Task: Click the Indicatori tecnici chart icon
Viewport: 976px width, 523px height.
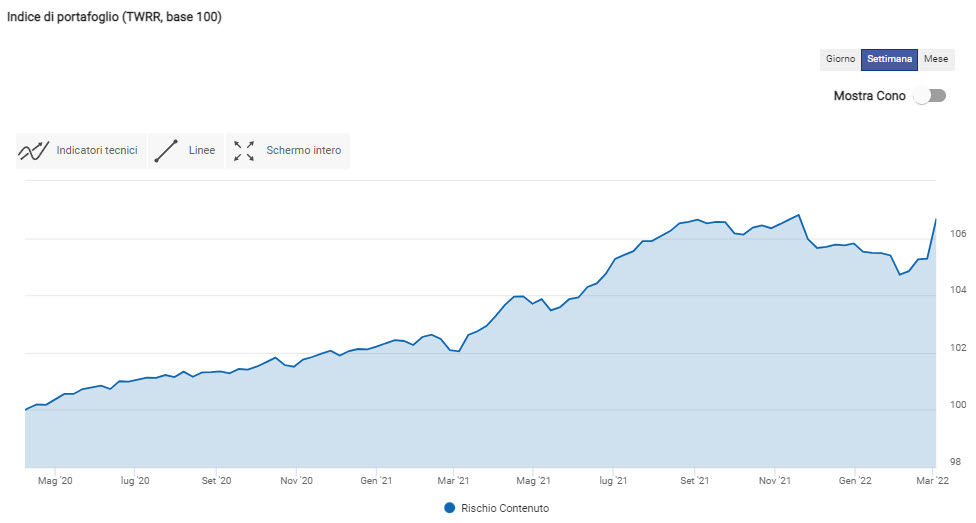Action: point(34,151)
